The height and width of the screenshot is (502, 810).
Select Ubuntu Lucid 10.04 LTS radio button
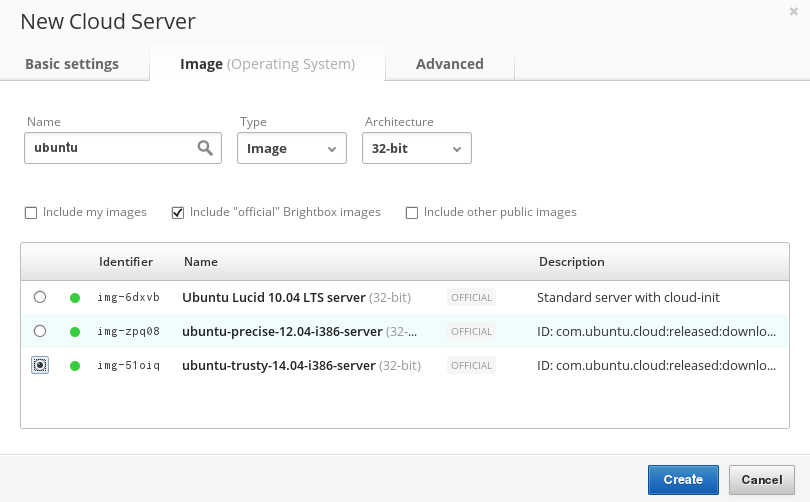coord(40,297)
